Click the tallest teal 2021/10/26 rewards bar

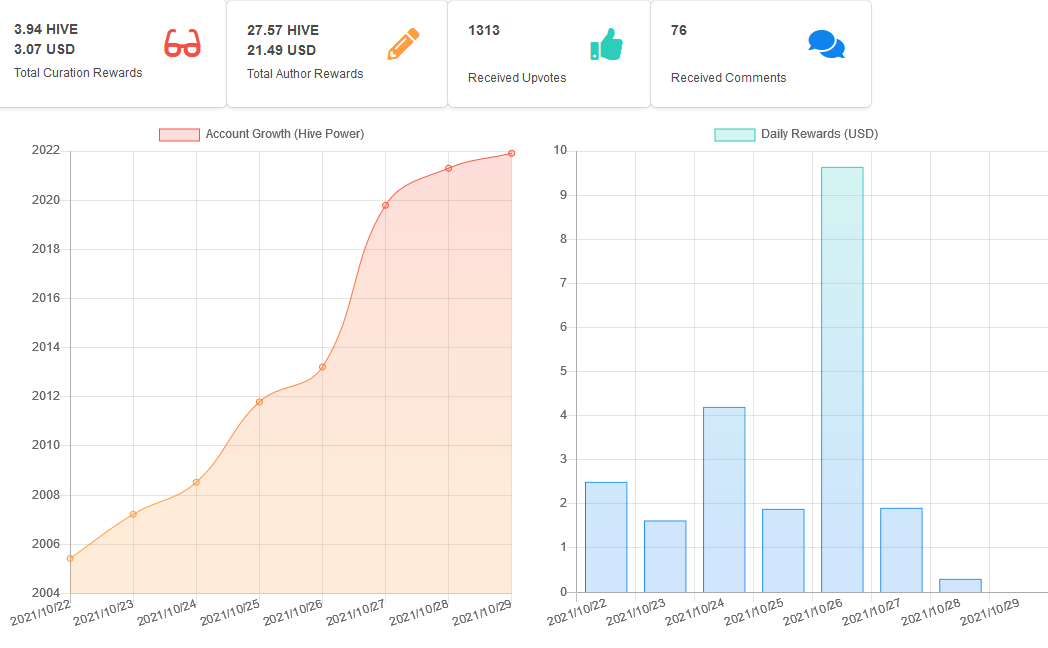tap(842, 379)
